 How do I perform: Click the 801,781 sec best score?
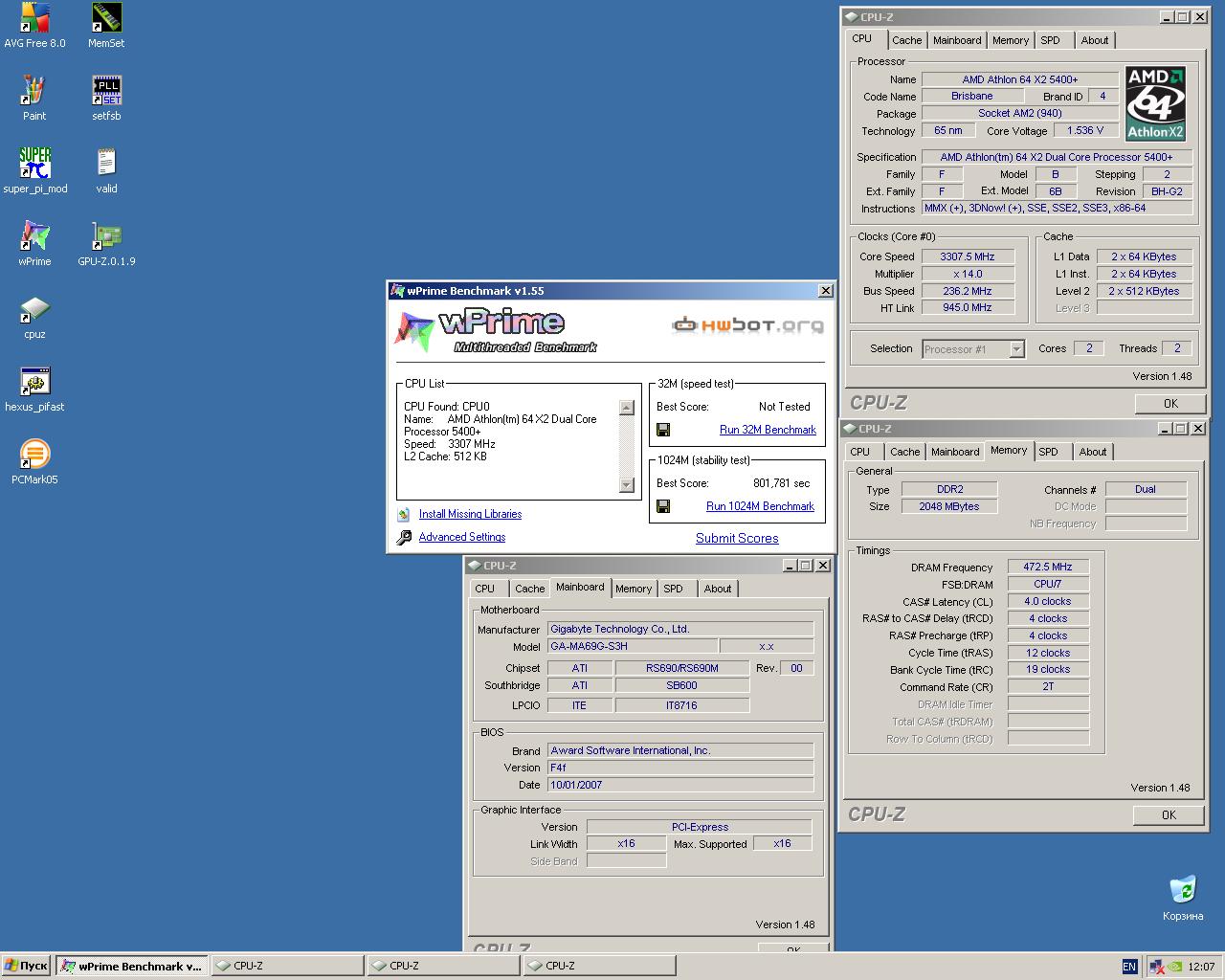click(x=781, y=483)
